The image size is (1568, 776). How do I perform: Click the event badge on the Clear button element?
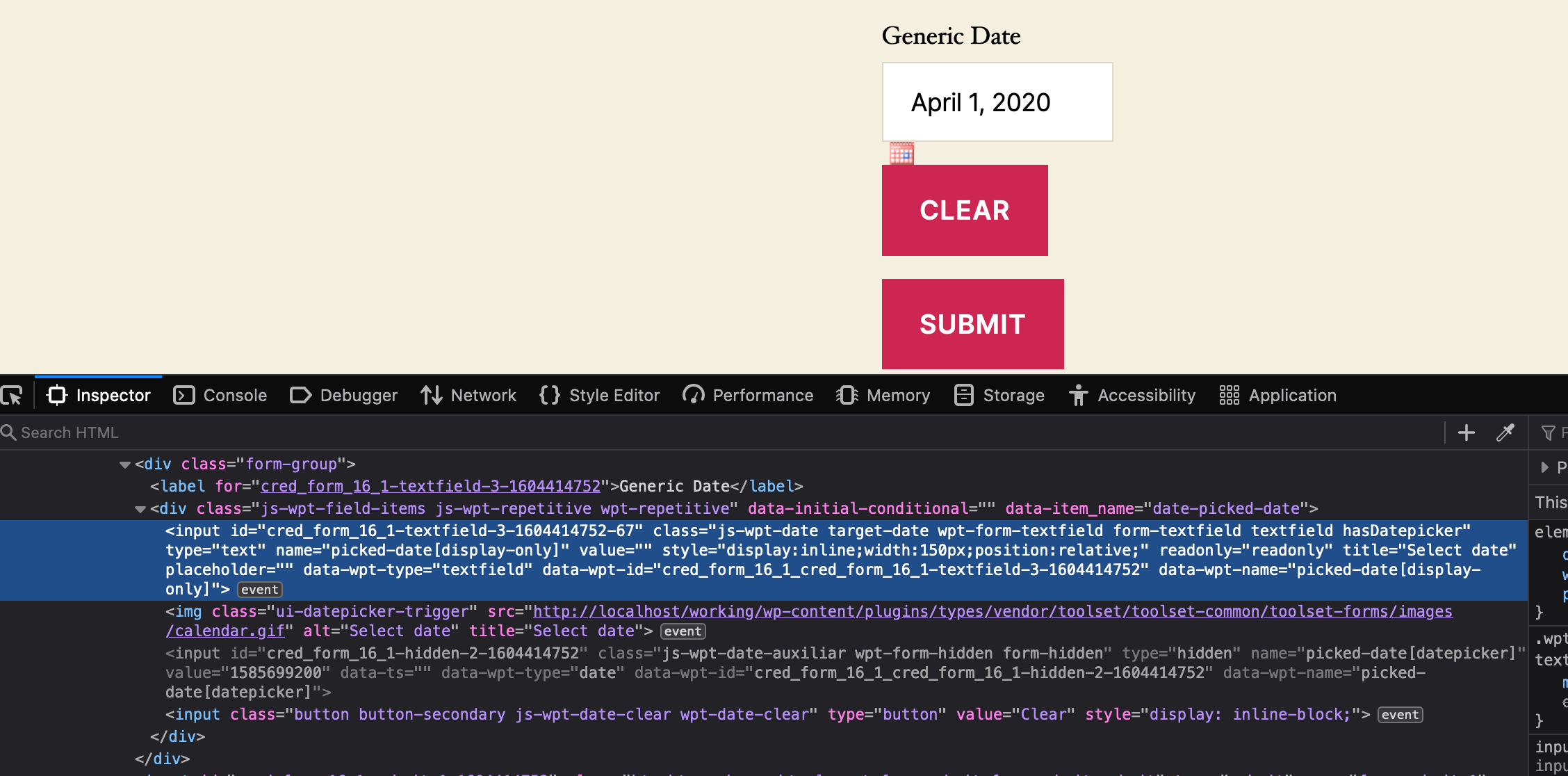coord(1399,714)
